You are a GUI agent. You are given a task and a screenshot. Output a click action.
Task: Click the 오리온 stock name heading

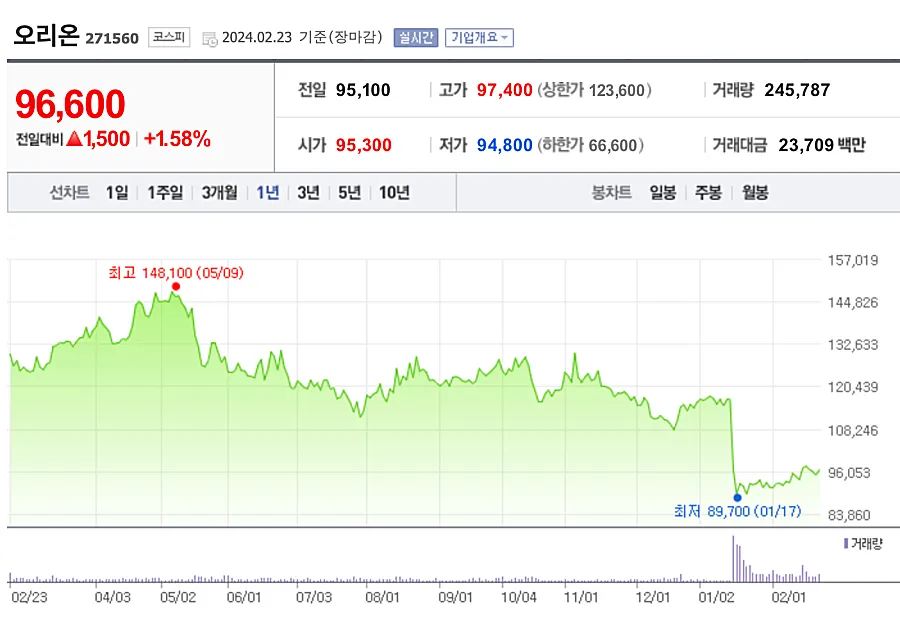pos(46,35)
